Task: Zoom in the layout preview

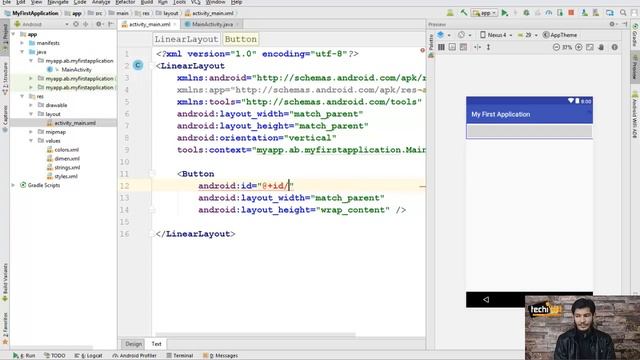Action: 578,47
